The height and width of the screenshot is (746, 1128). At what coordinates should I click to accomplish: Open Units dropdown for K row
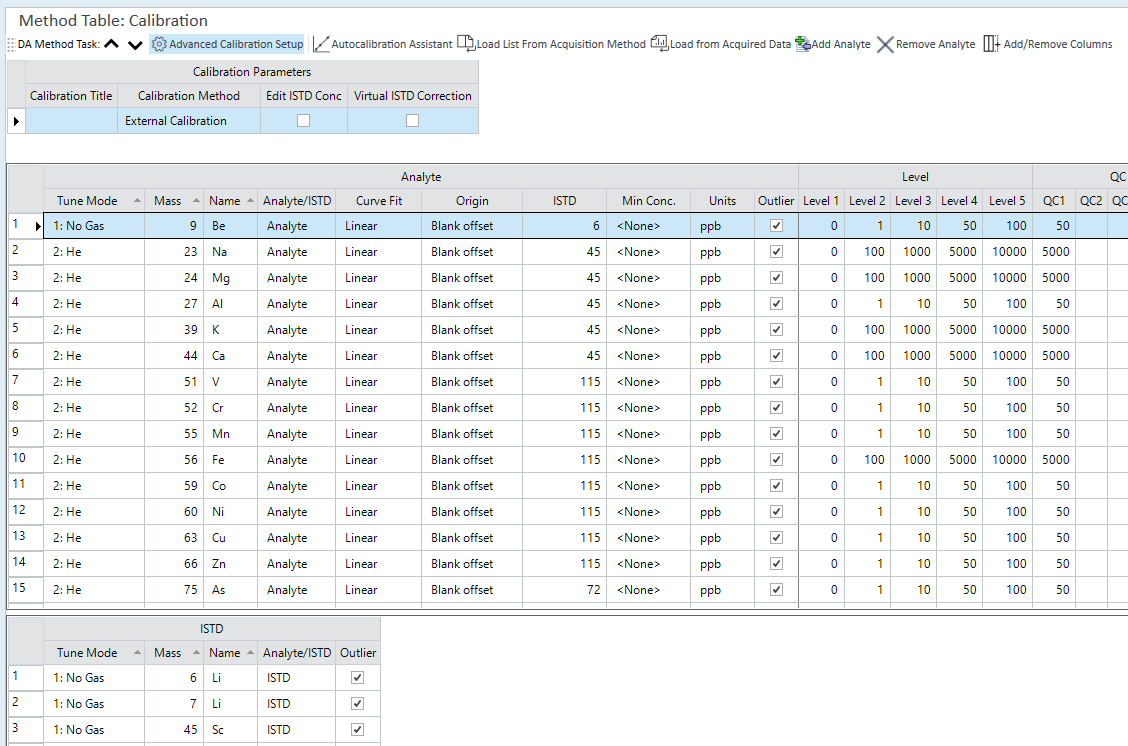click(722, 329)
